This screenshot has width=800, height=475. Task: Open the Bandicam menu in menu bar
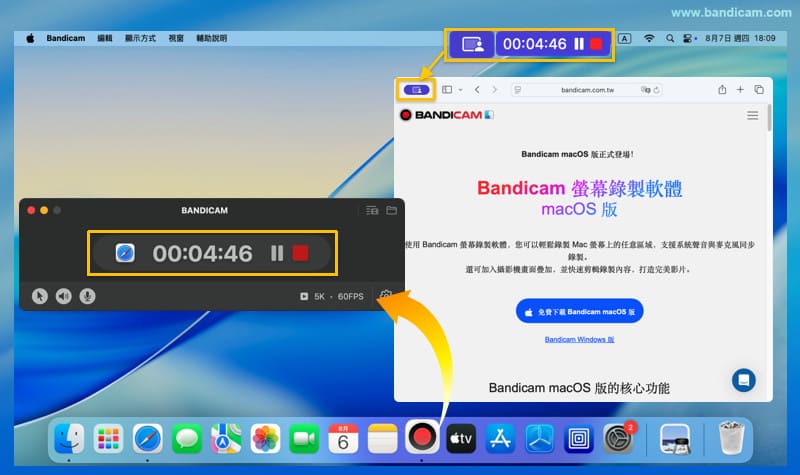66,38
